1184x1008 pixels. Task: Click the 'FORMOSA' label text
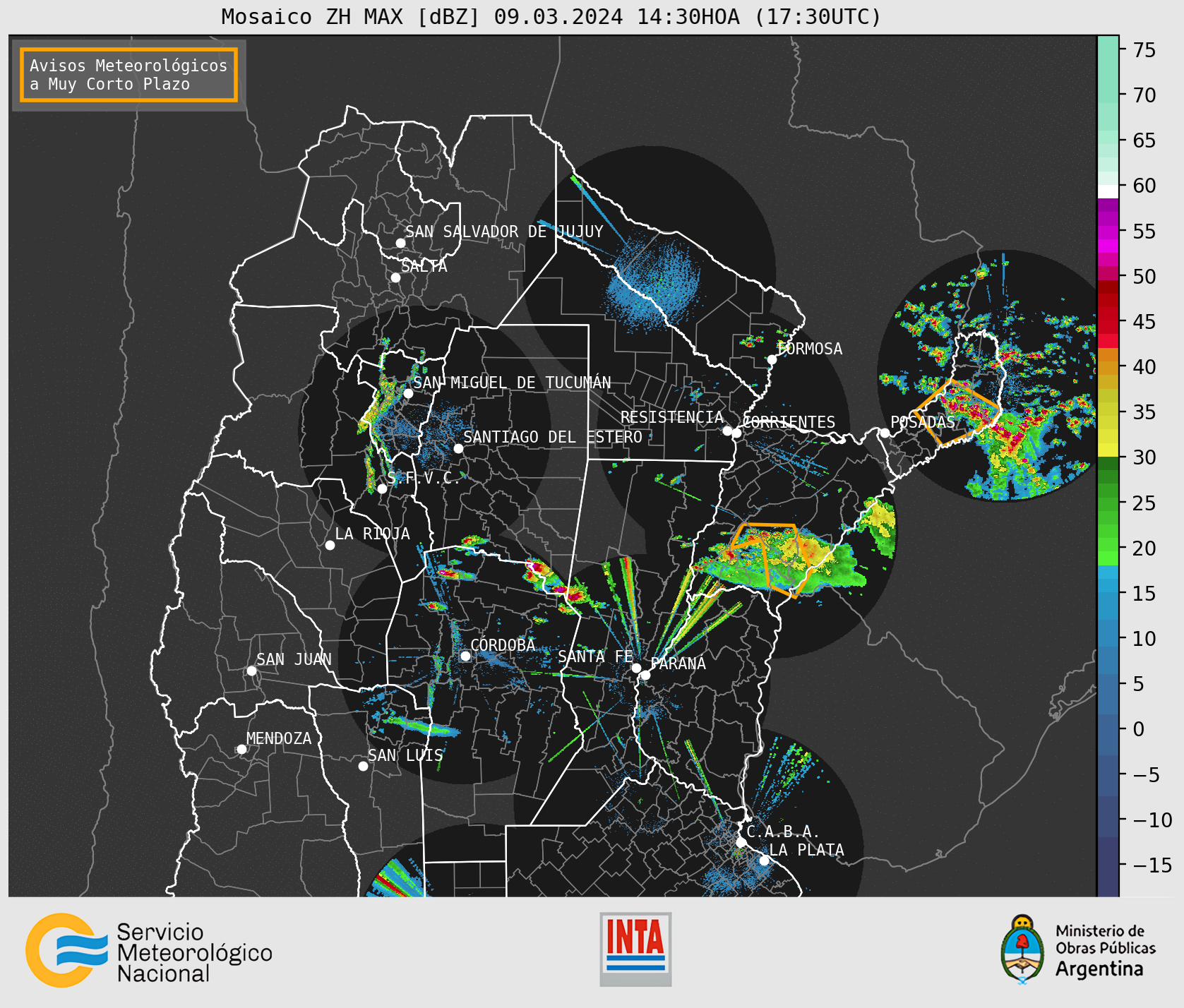tap(810, 349)
